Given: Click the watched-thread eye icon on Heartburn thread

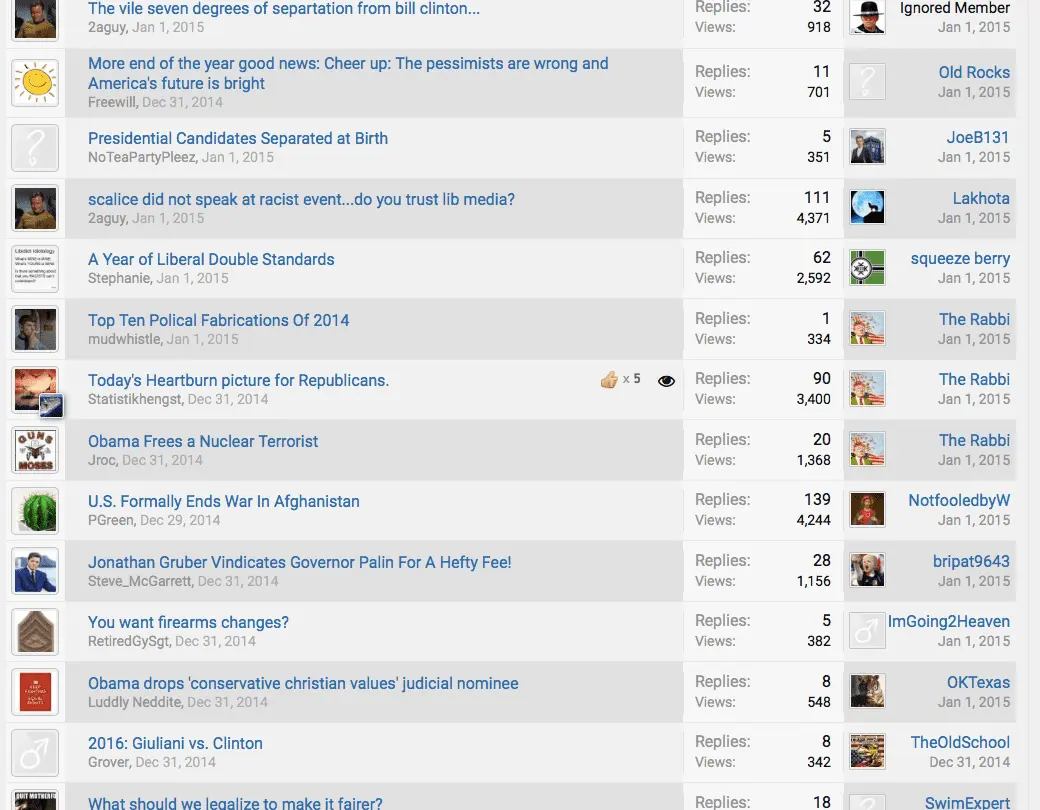Looking at the screenshot, I should (x=666, y=381).
